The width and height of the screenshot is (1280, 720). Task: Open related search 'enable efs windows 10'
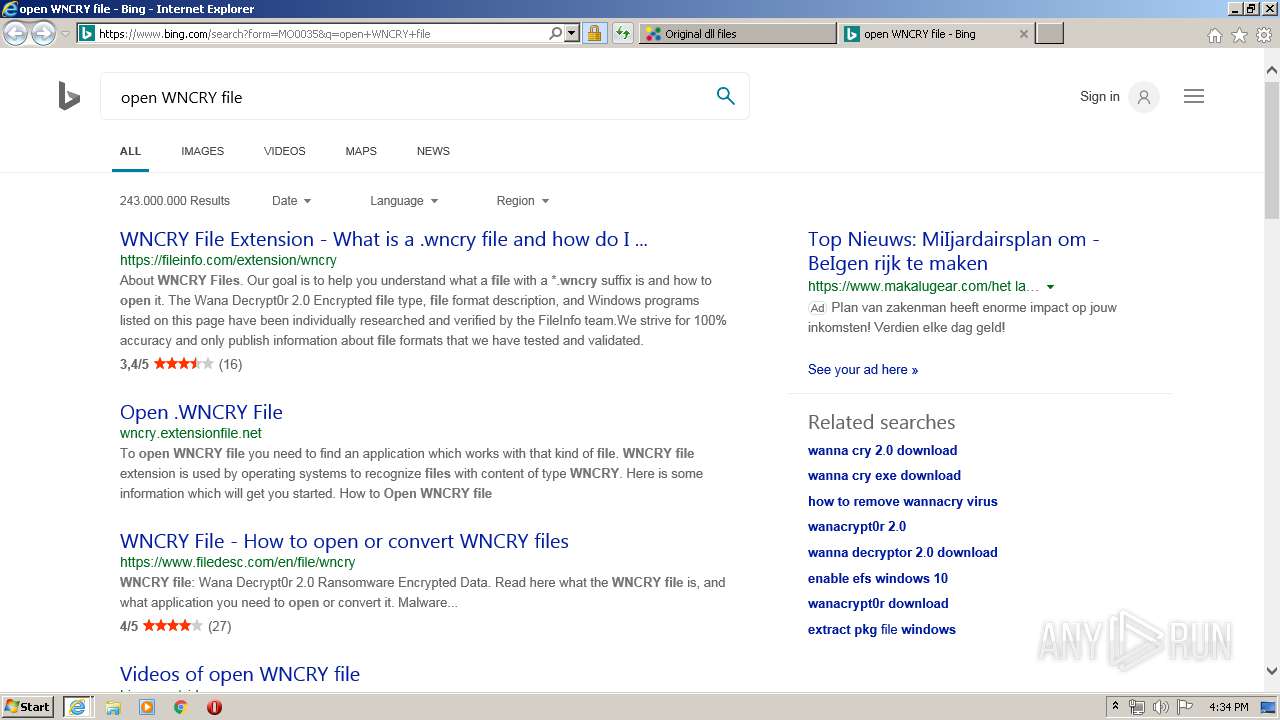878,578
